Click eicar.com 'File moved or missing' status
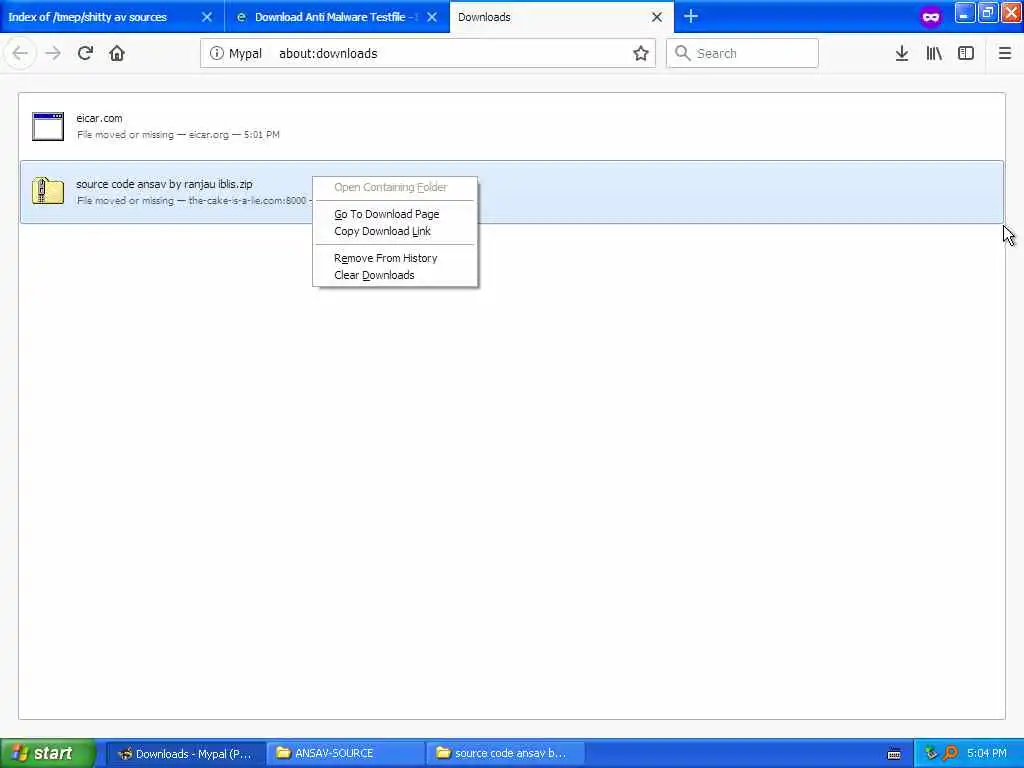Viewport: 1024px width, 768px height. (x=125, y=135)
